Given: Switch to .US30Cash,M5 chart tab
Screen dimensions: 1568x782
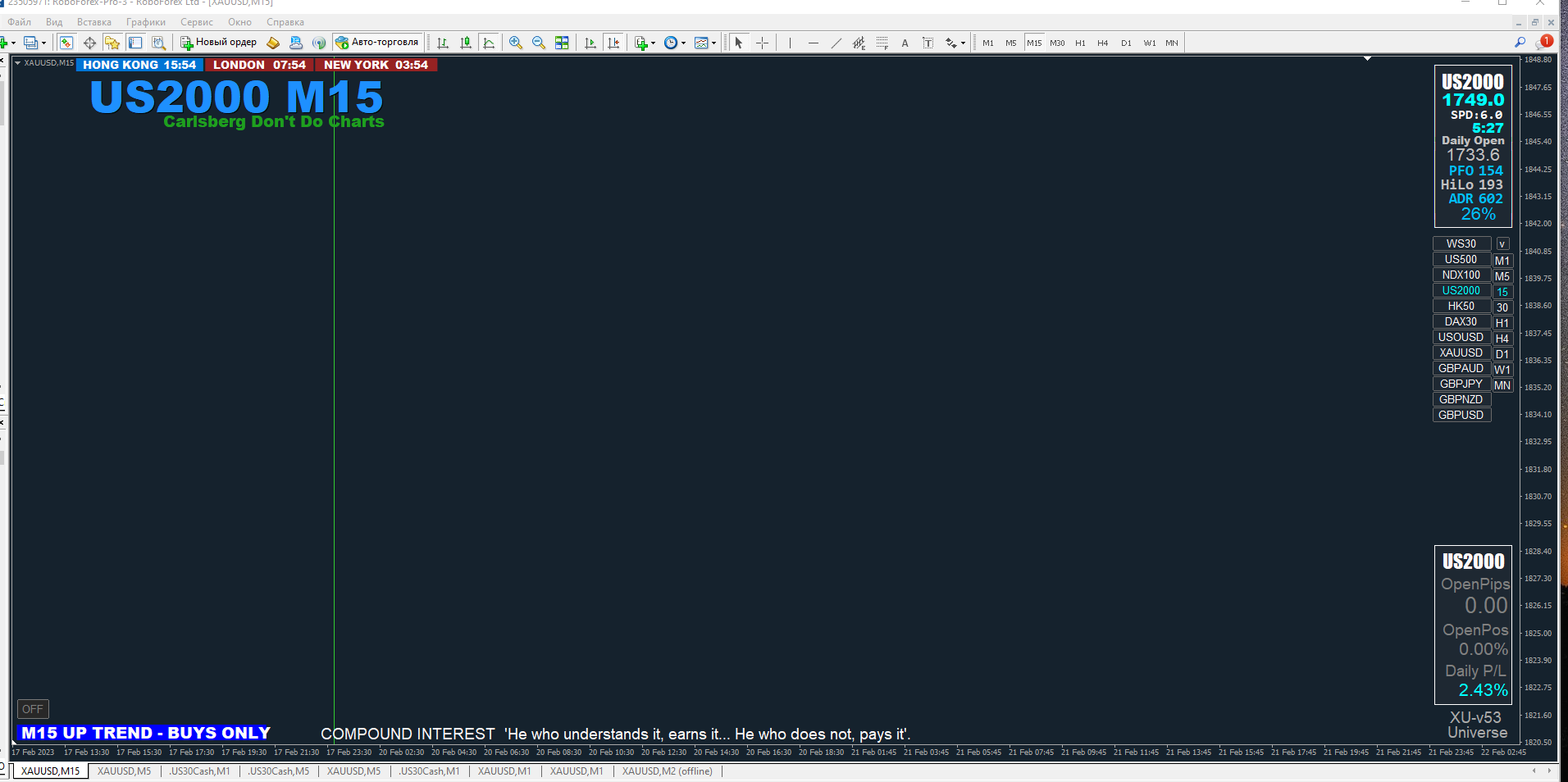Looking at the screenshot, I should point(279,771).
